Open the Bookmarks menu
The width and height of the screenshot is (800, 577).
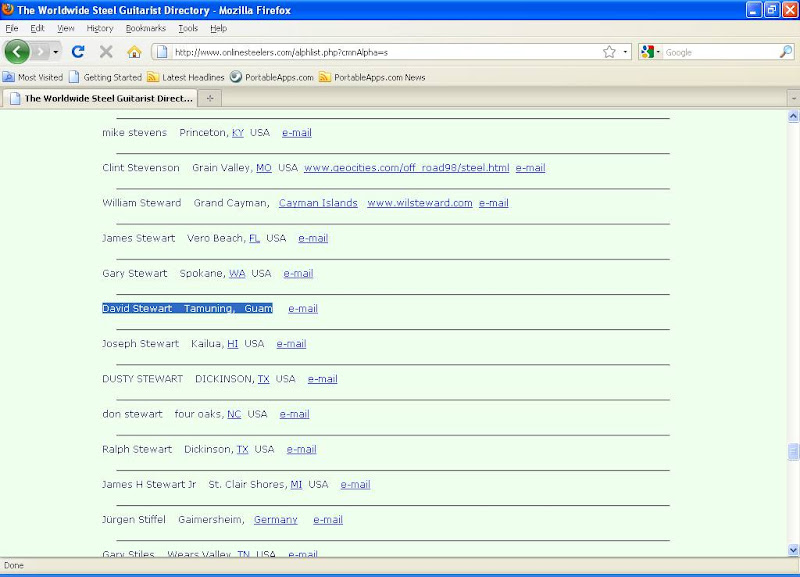coord(146,28)
